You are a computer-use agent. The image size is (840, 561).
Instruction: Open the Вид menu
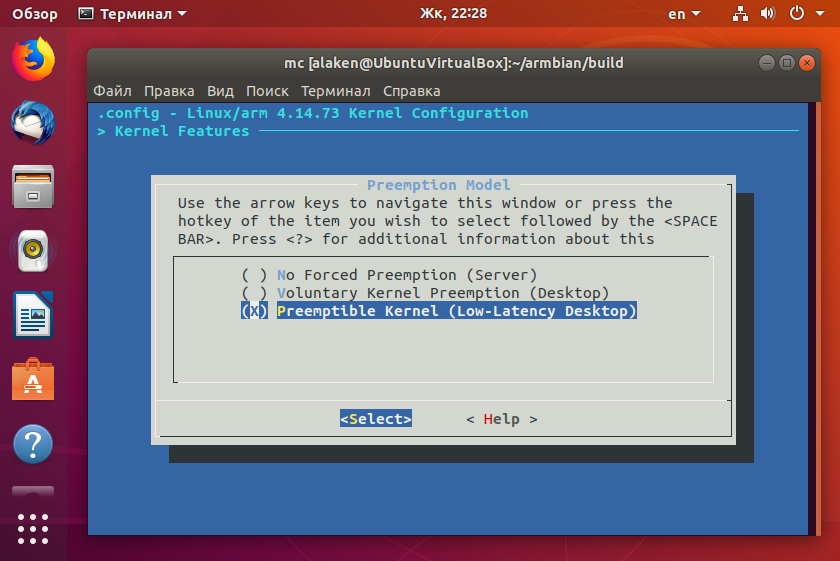(x=221, y=91)
